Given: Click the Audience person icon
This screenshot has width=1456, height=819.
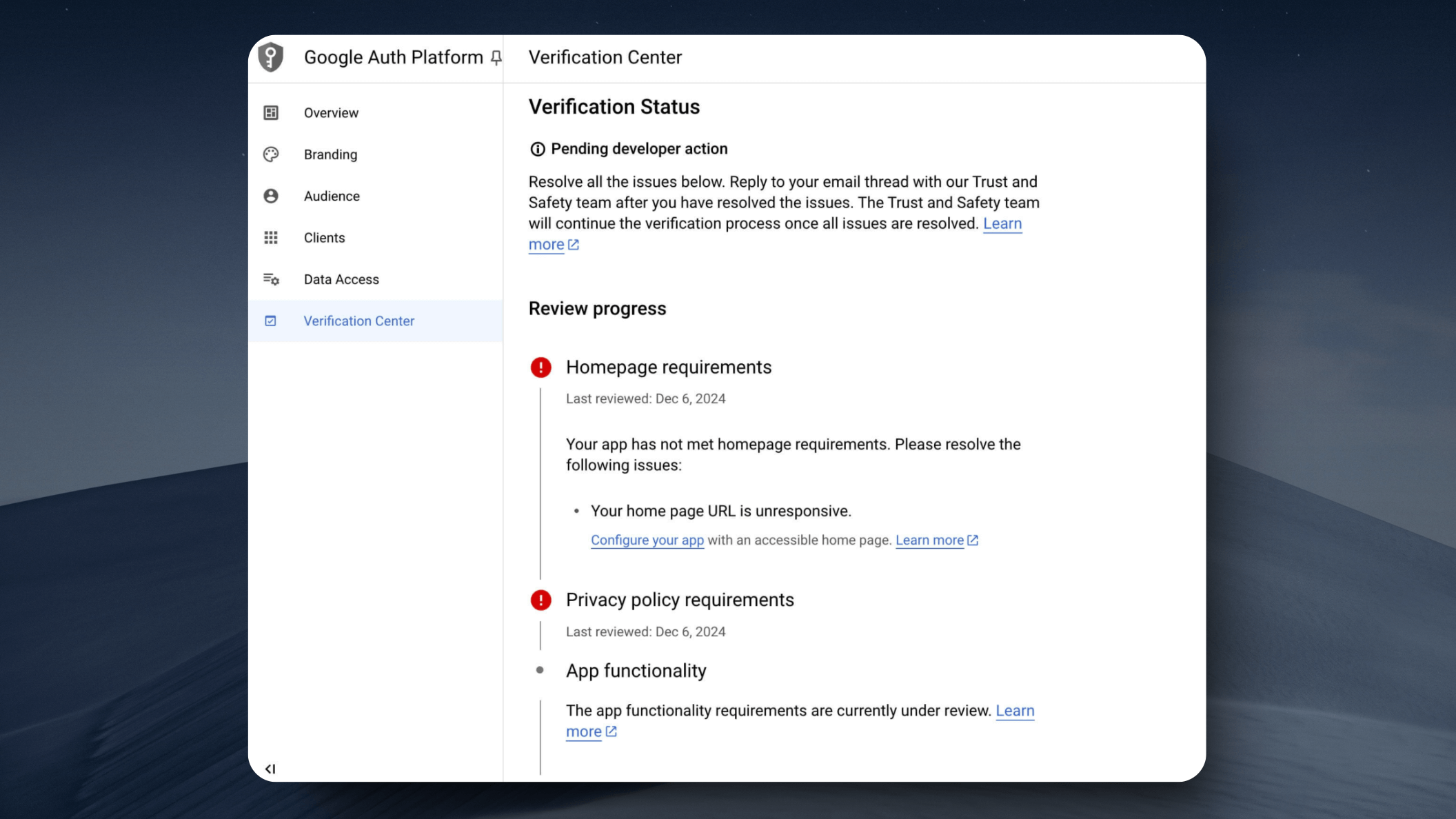Looking at the screenshot, I should pyautogui.click(x=271, y=196).
